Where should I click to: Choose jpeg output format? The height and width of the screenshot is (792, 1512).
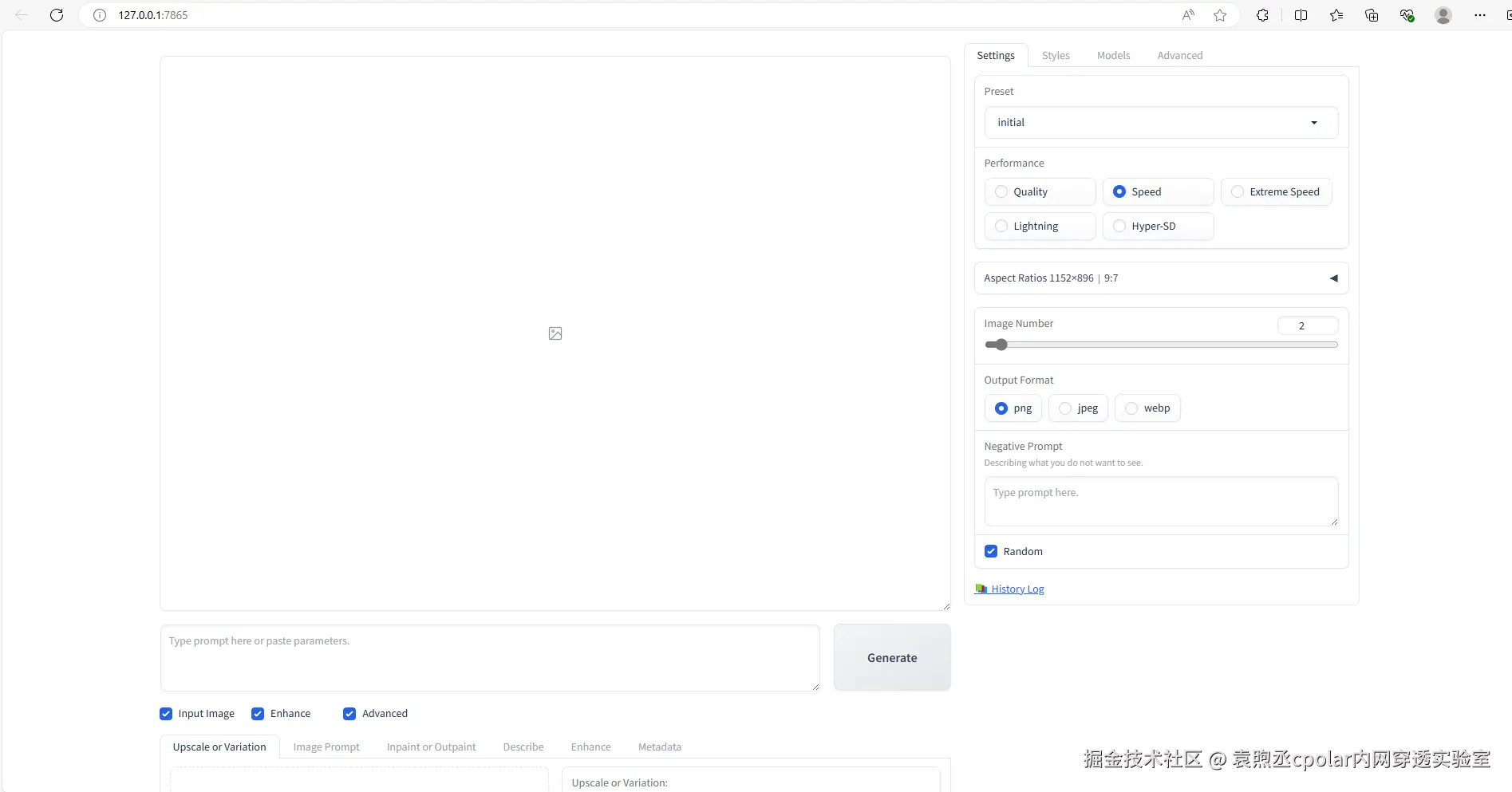click(x=1078, y=408)
